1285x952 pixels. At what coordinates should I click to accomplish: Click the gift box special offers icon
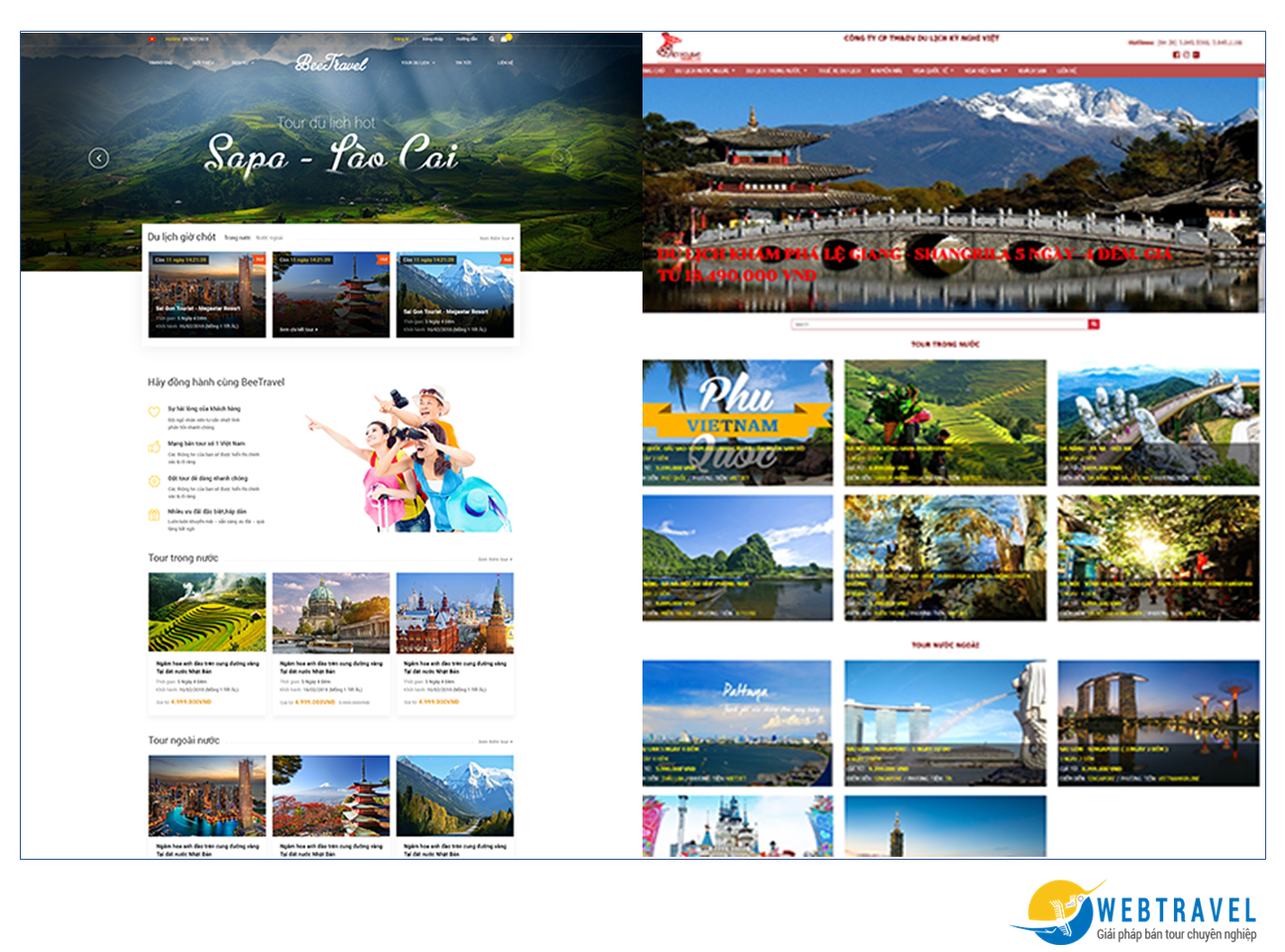154,515
